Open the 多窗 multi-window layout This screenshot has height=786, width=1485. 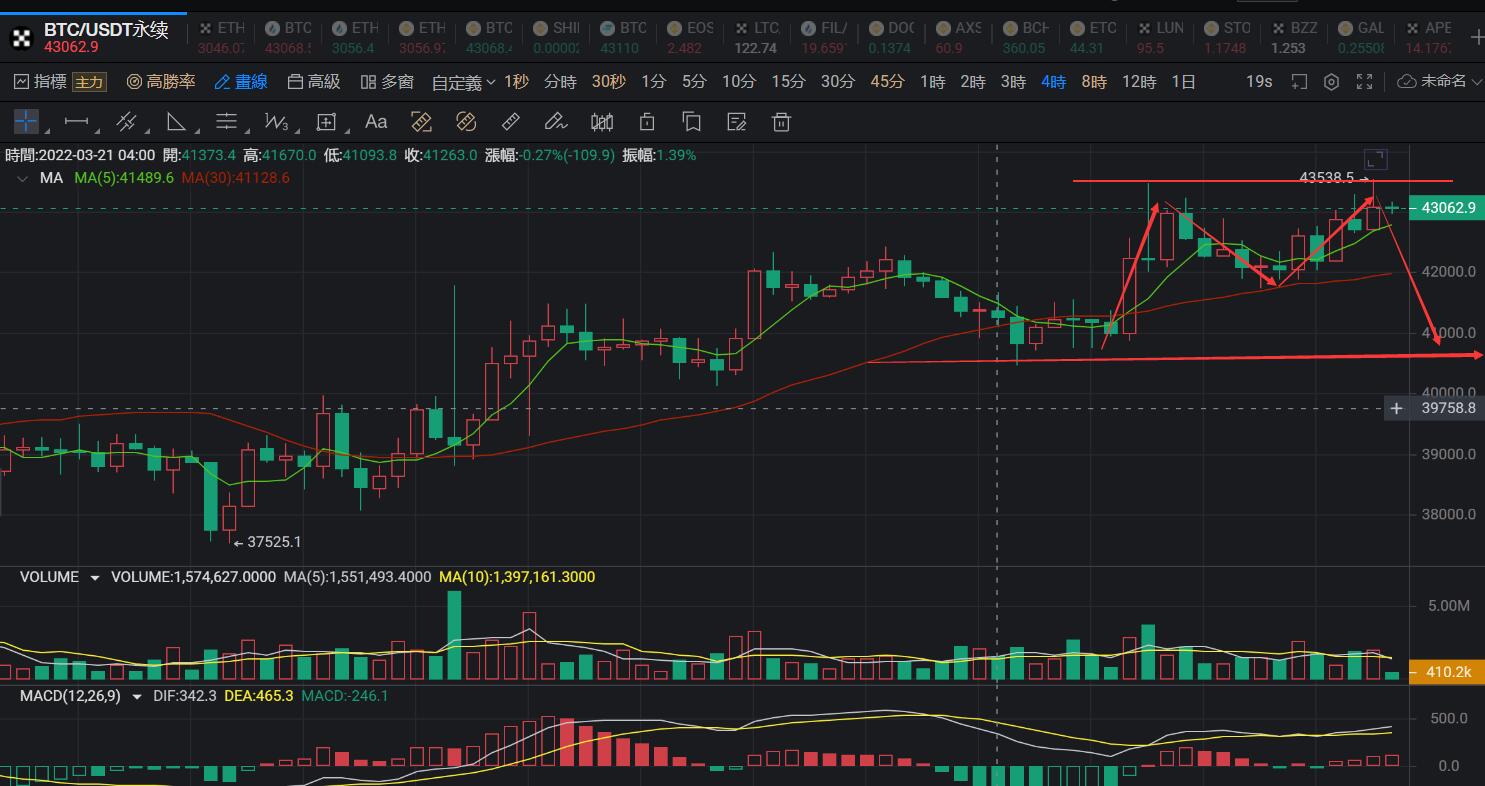pos(387,82)
